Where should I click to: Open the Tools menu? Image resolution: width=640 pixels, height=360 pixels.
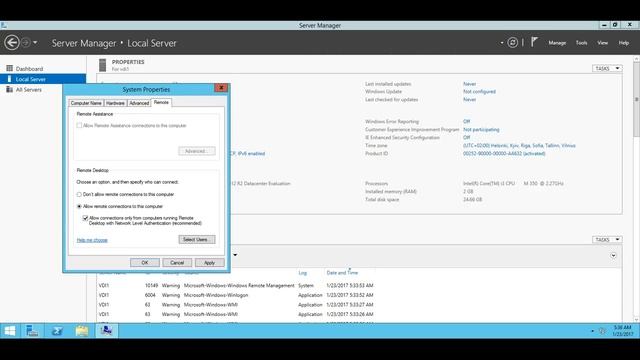[x=581, y=43]
